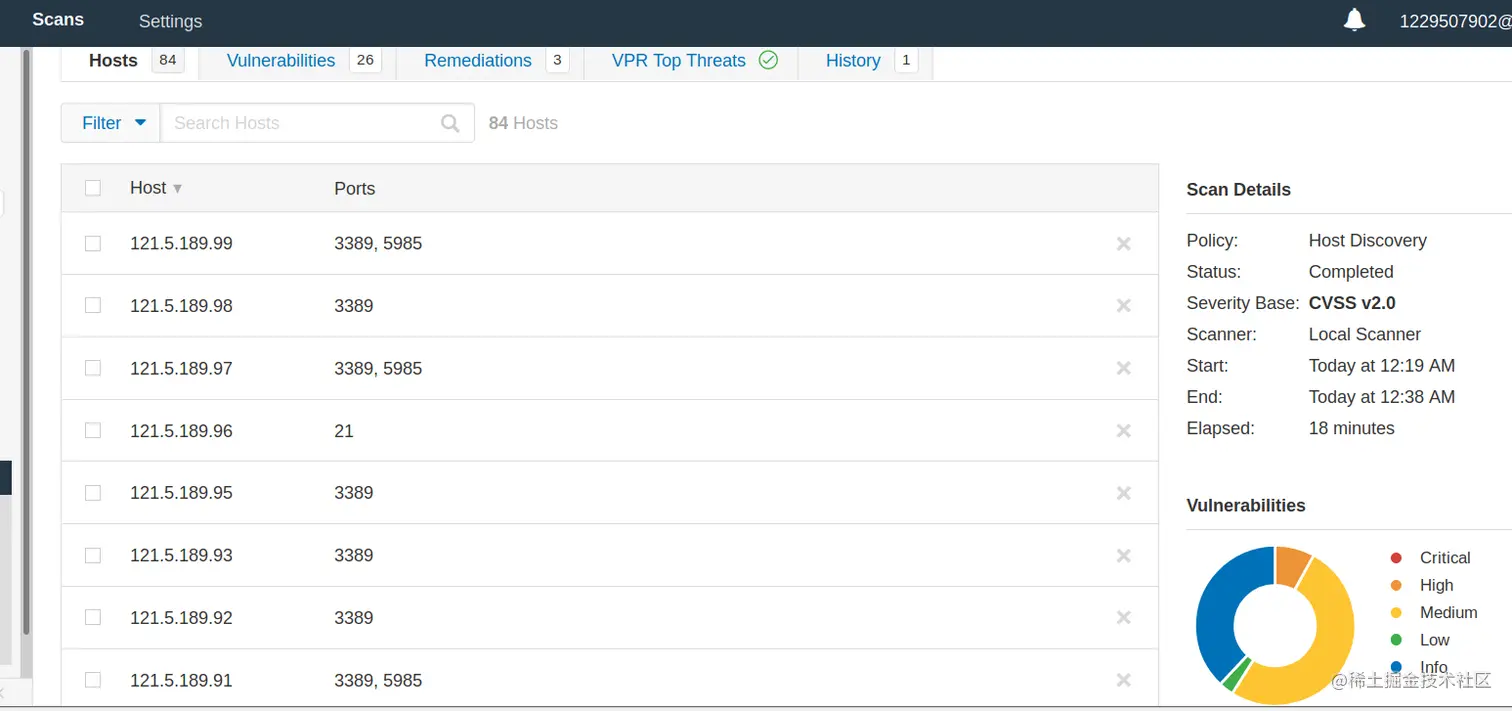Click the left sidebar vertical scrollbar
1512x711 pixels.
click(x=26, y=340)
